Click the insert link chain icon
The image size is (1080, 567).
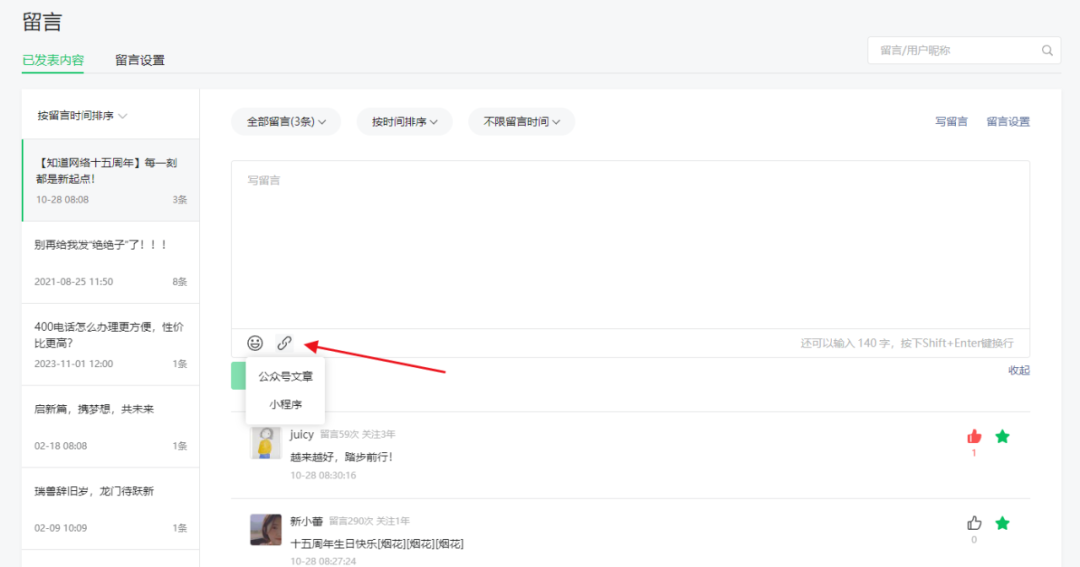pyautogui.click(x=284, y=343)
